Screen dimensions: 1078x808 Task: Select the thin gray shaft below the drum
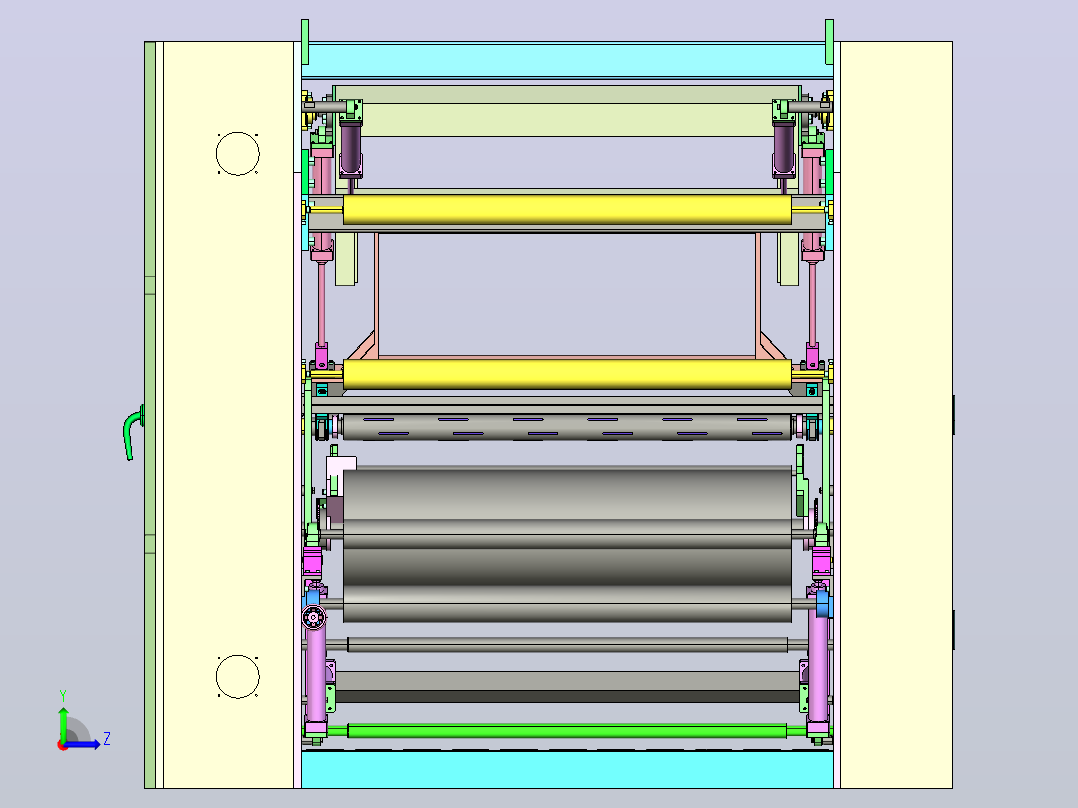[x=567, y=644]
